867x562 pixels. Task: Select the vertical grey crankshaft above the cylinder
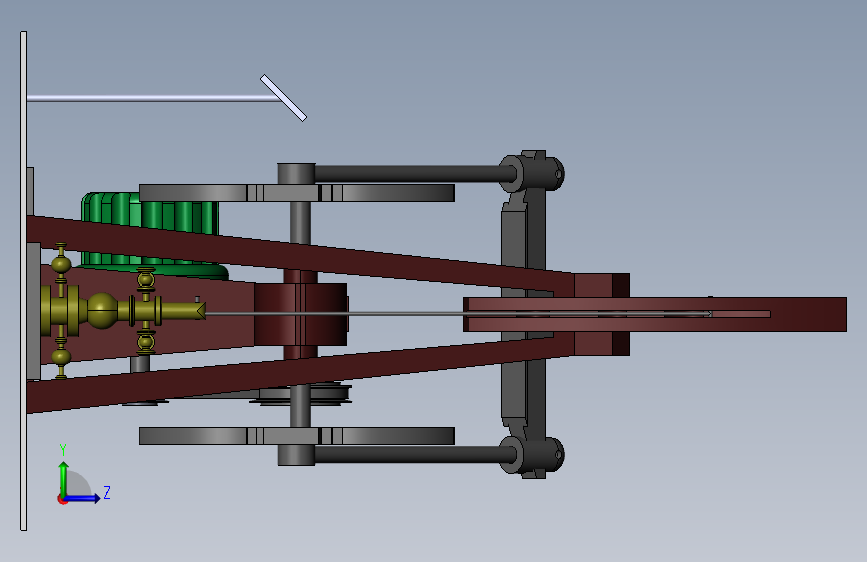point(300,222)
